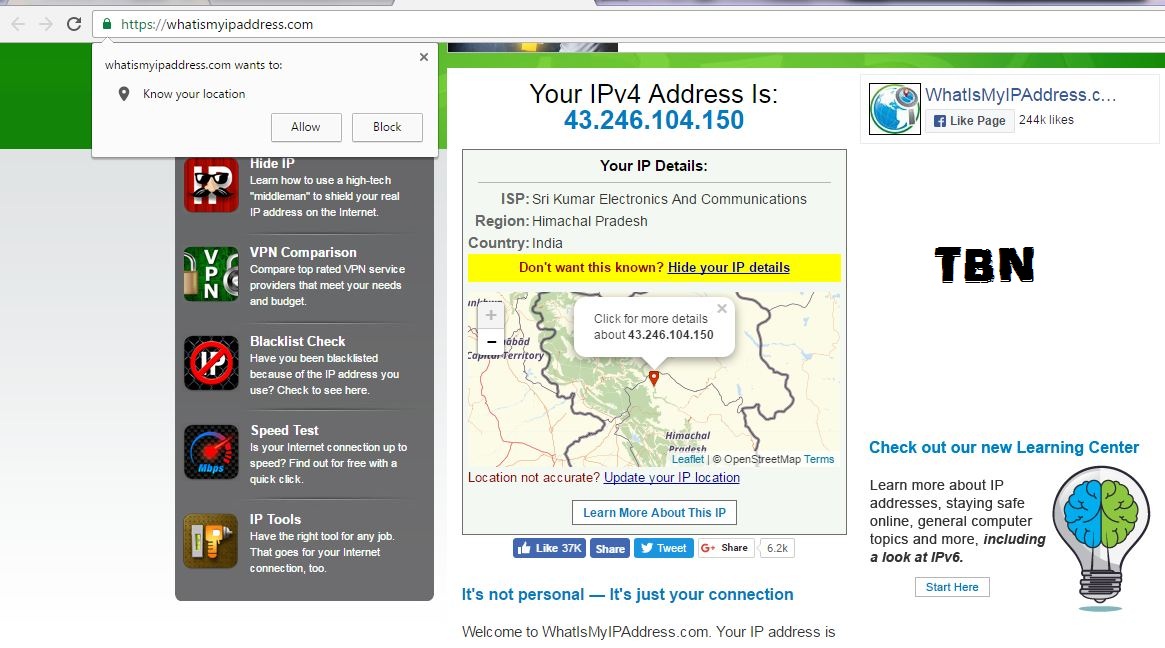Image resolution: width=1165 pixels, height=648 pixels.
Task: Click the TBN logo
Action: tap(984, 265)
